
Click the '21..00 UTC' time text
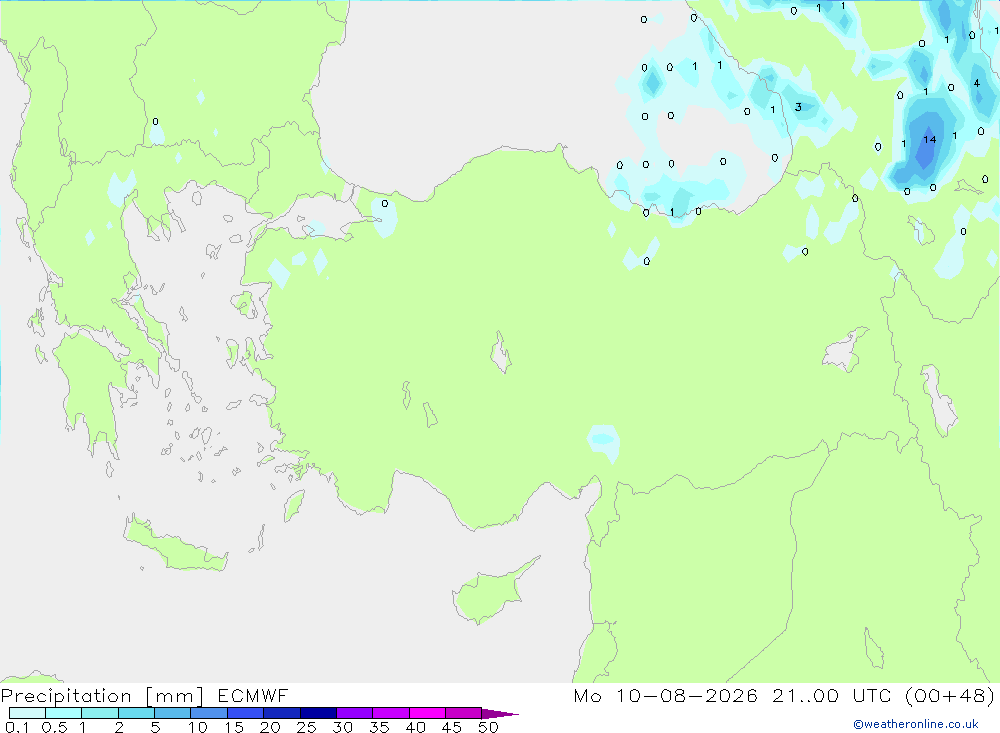click(x=831, y=695)
